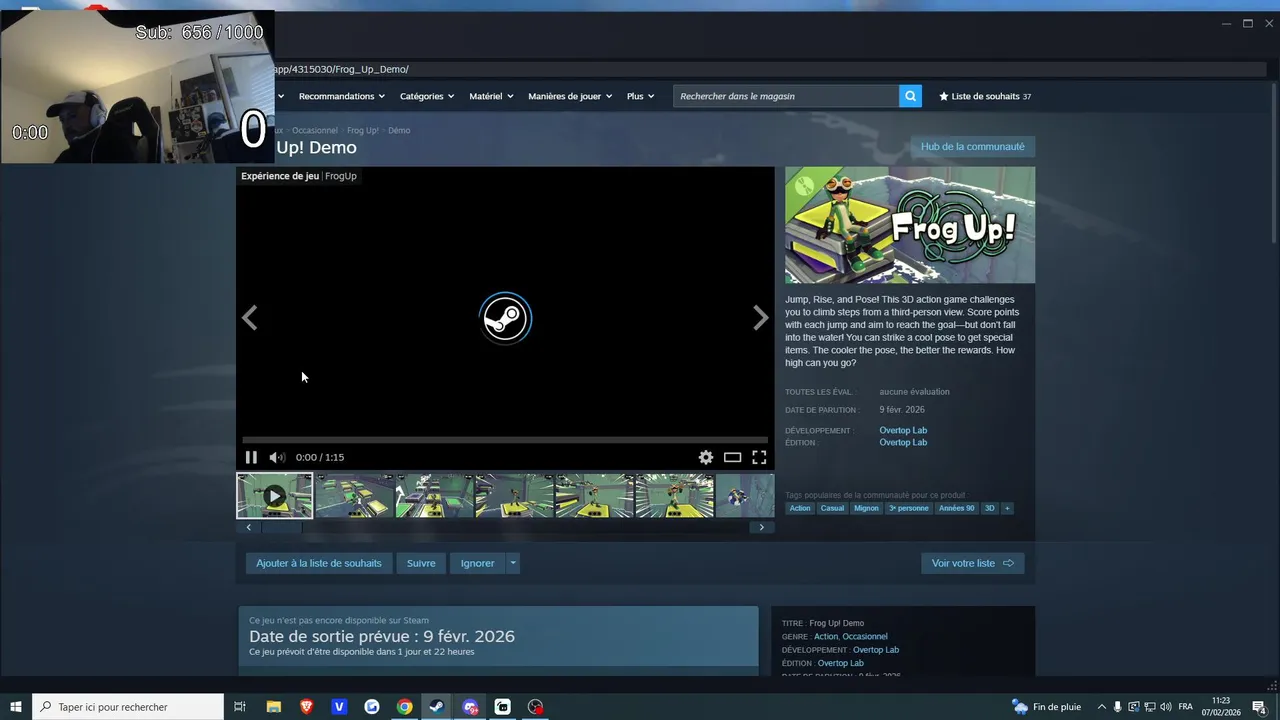This screenshot has width=1280, height=720.
Task: Expand the Plus menu
Action: click(640, 96)
